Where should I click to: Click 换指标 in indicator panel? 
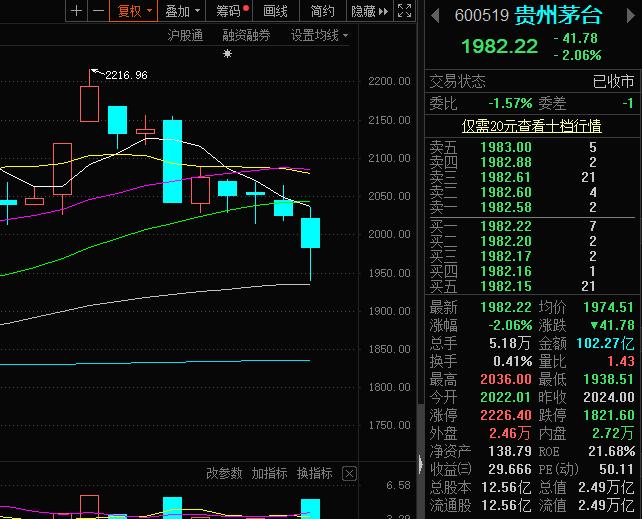(314, 474)
